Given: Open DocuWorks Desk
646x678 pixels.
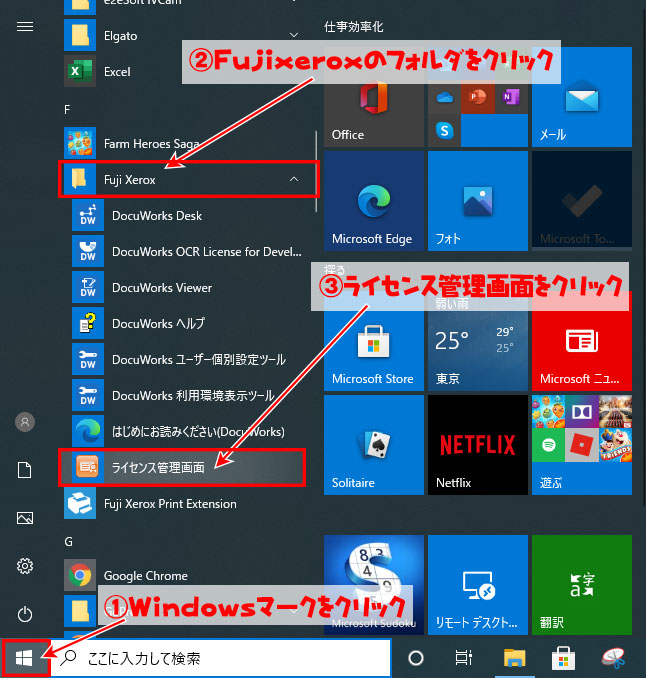Looking at the screenshot, I should click(189, 215).
